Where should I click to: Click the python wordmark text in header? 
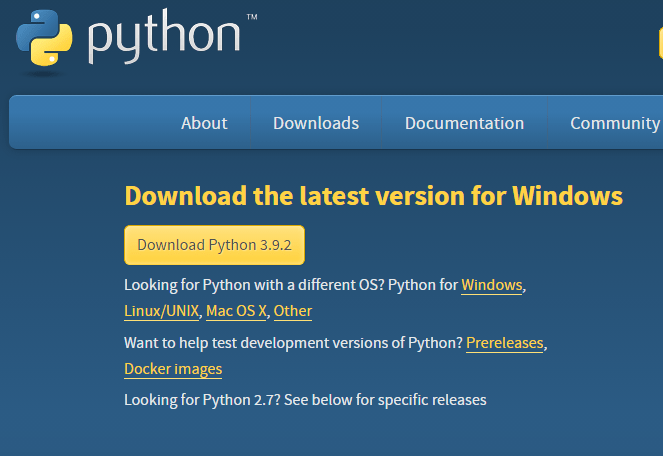tap(164, 37)
